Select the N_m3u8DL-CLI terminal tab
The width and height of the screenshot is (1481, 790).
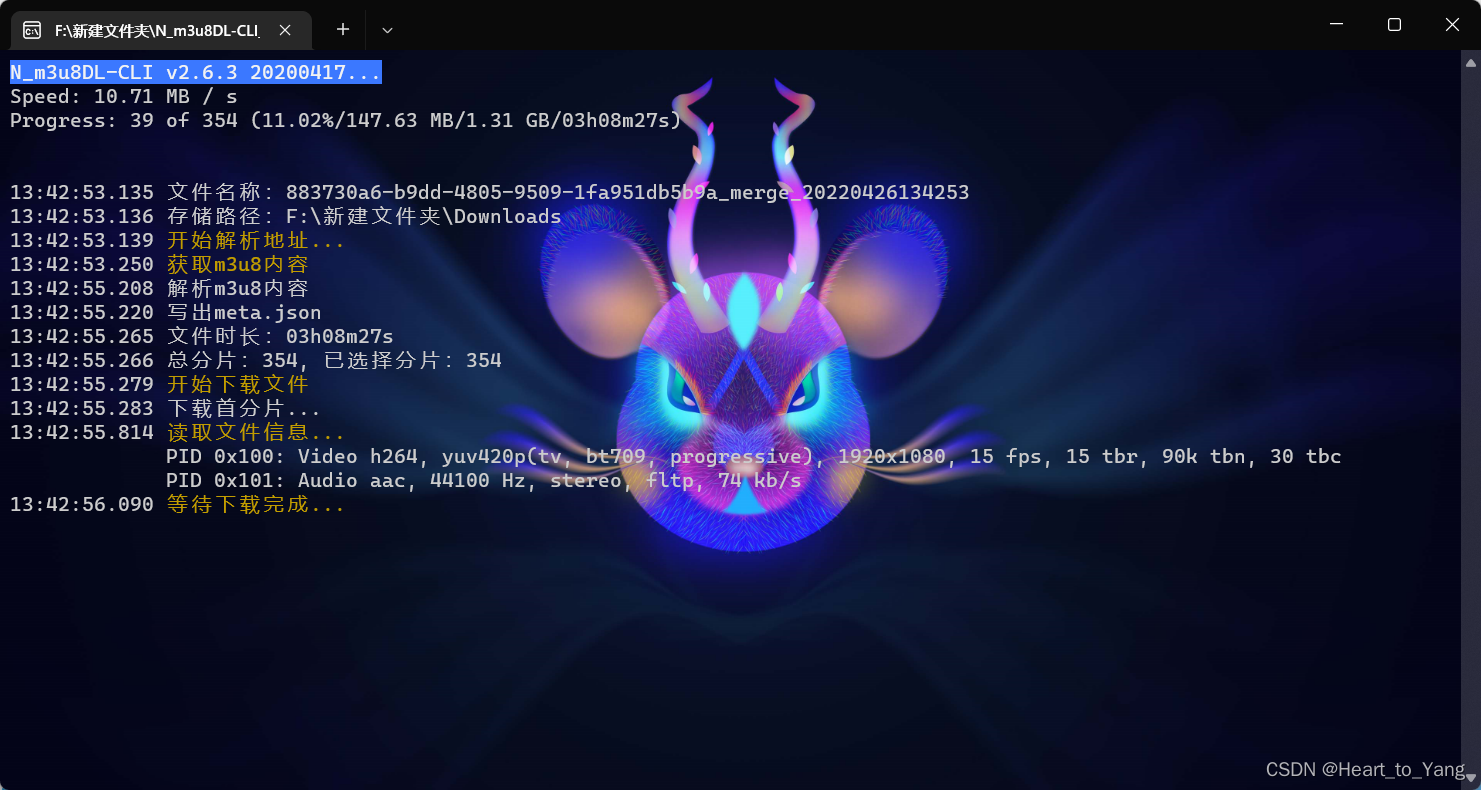[160, 30]
